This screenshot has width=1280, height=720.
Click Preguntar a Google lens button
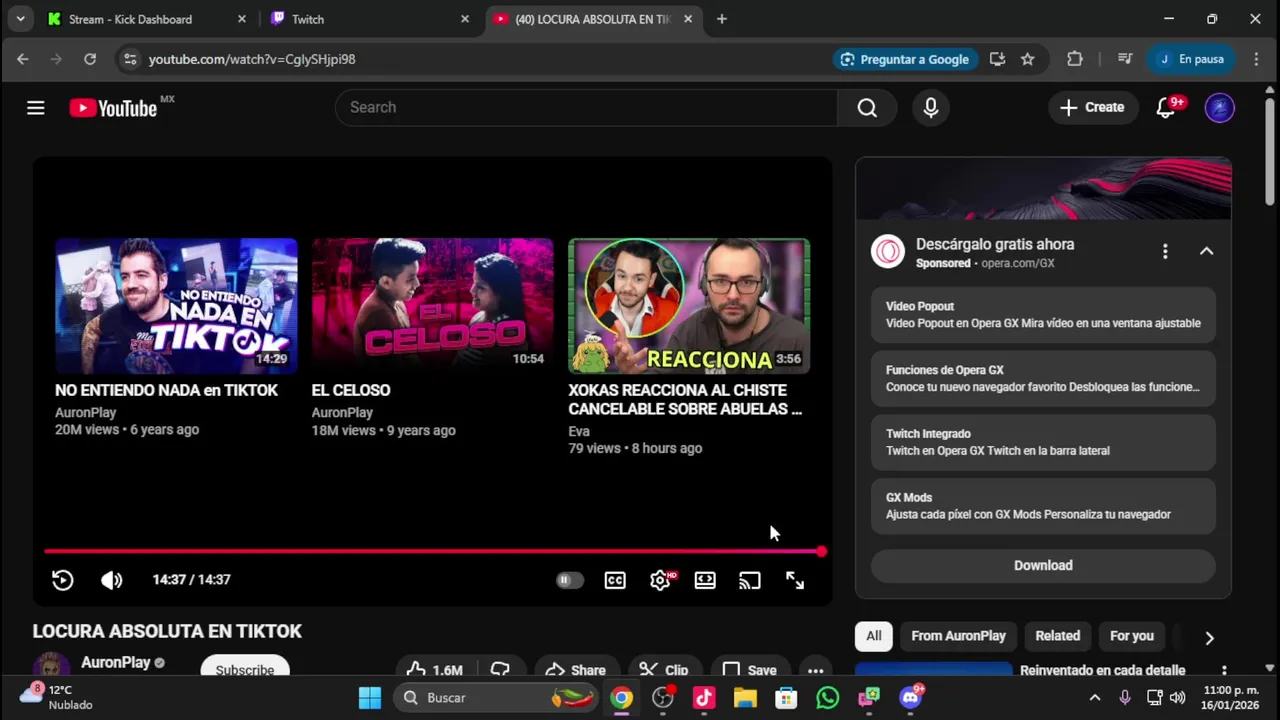[x=906, y=59]
